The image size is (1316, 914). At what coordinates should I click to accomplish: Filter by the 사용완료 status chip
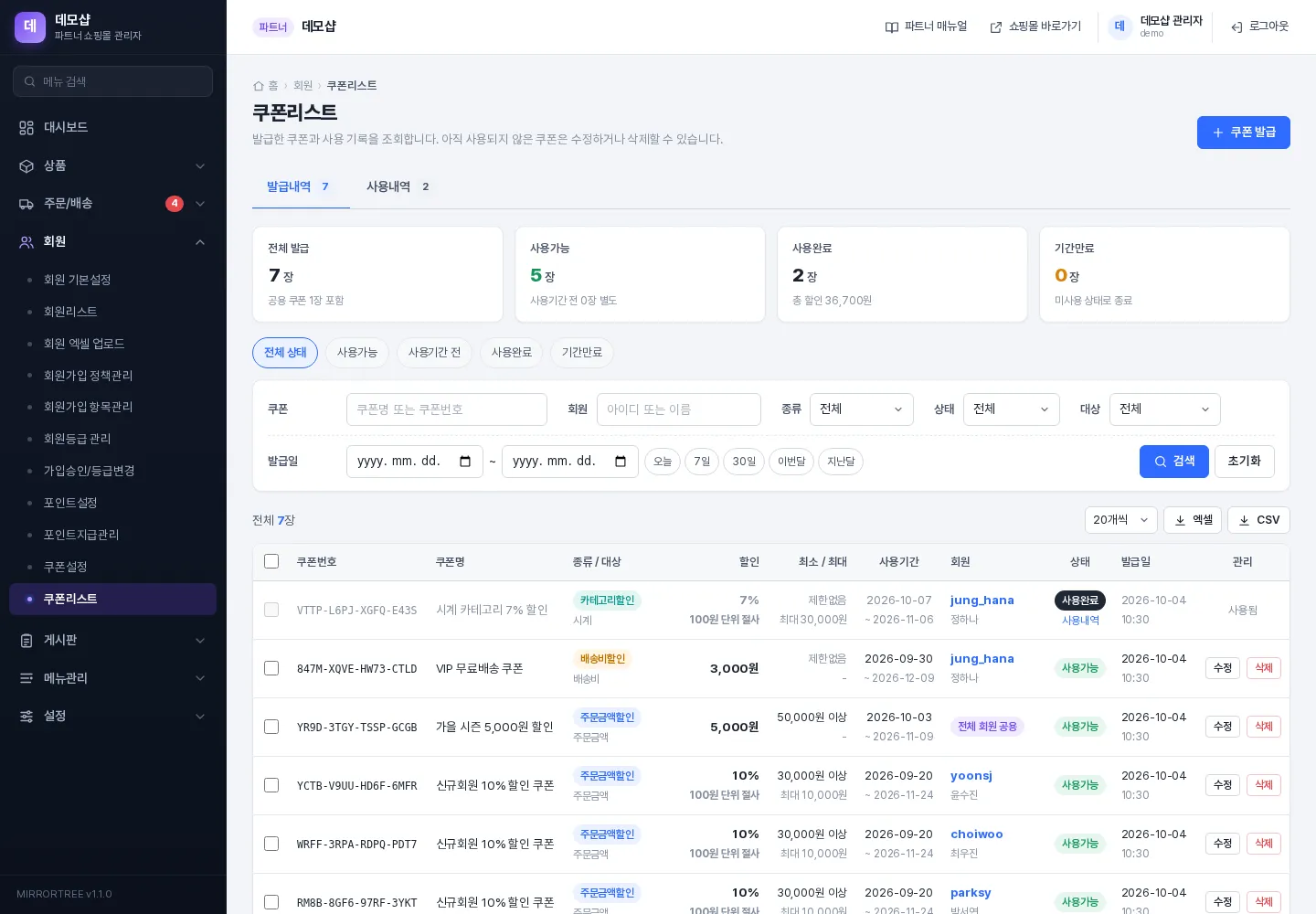(x=512, y=353)
